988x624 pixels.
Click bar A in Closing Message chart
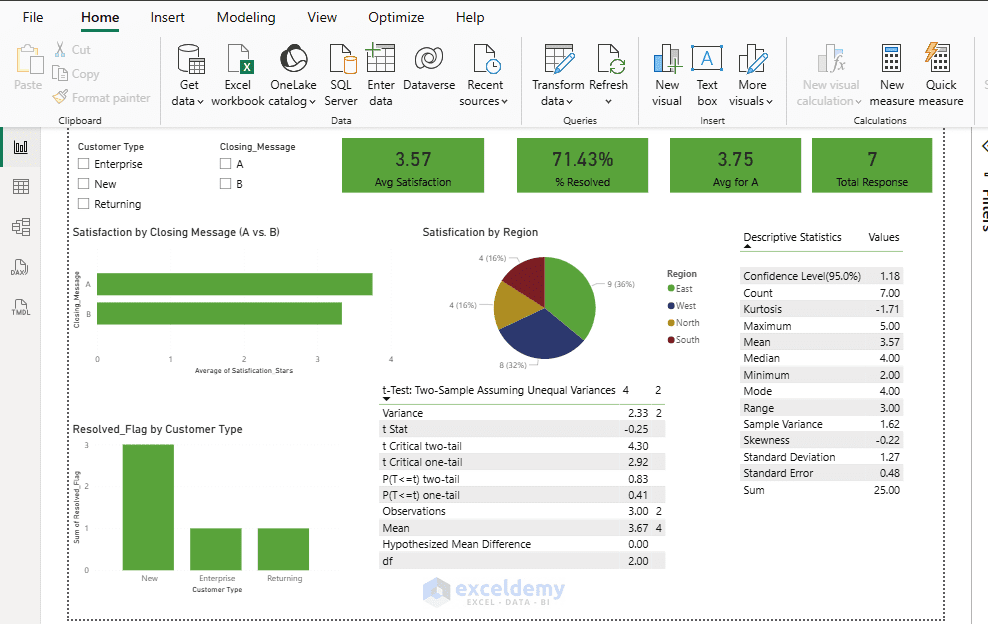(x=234, y=284)
